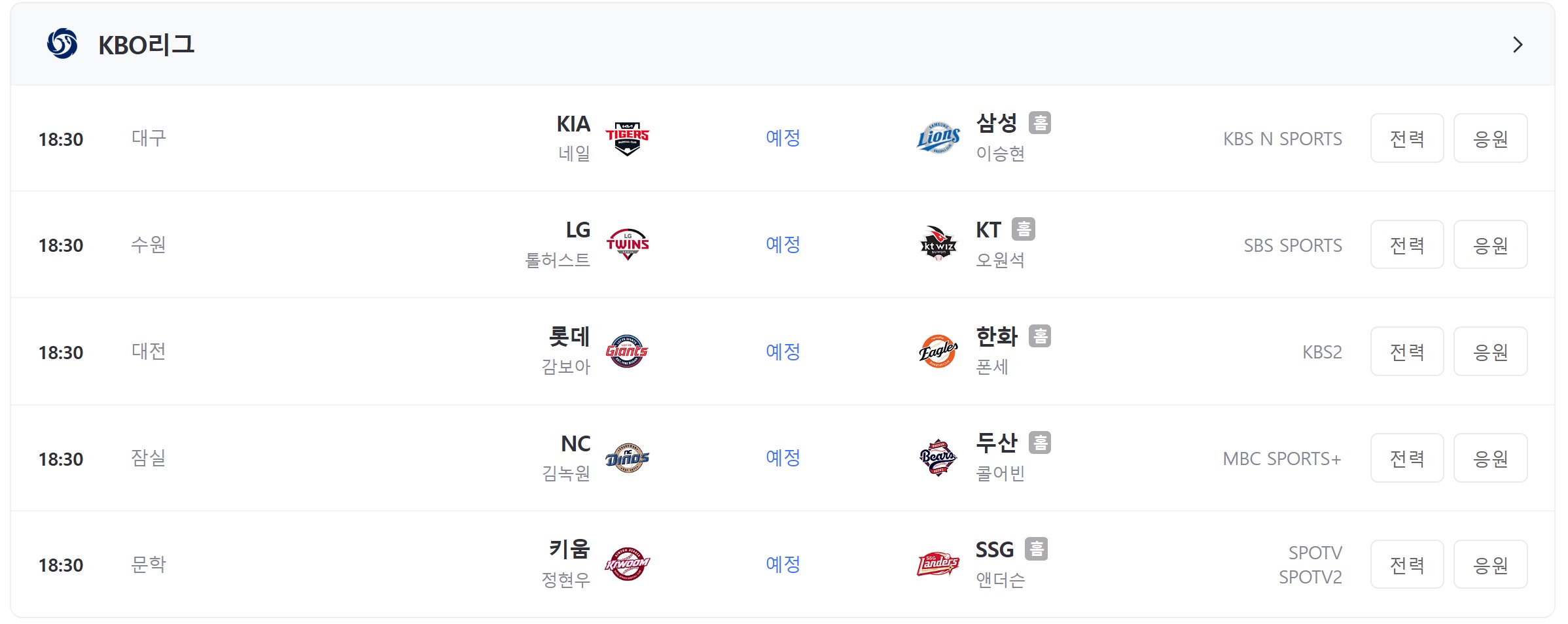Open 전력 for the 롯데 vs 한화 game
The height and width of the screenshot is (624, 1568).
(x=1407, y=351)
